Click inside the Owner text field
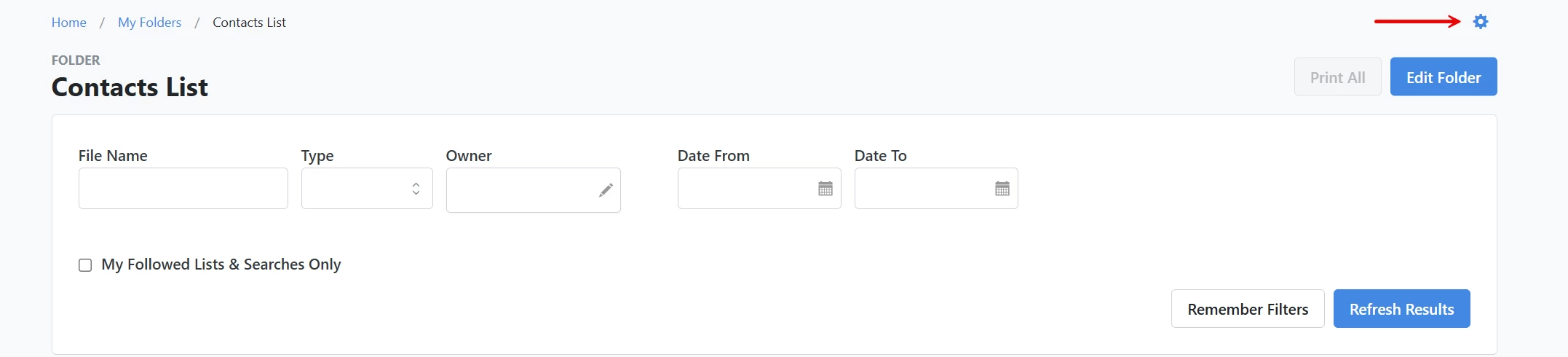 (520, 190)
